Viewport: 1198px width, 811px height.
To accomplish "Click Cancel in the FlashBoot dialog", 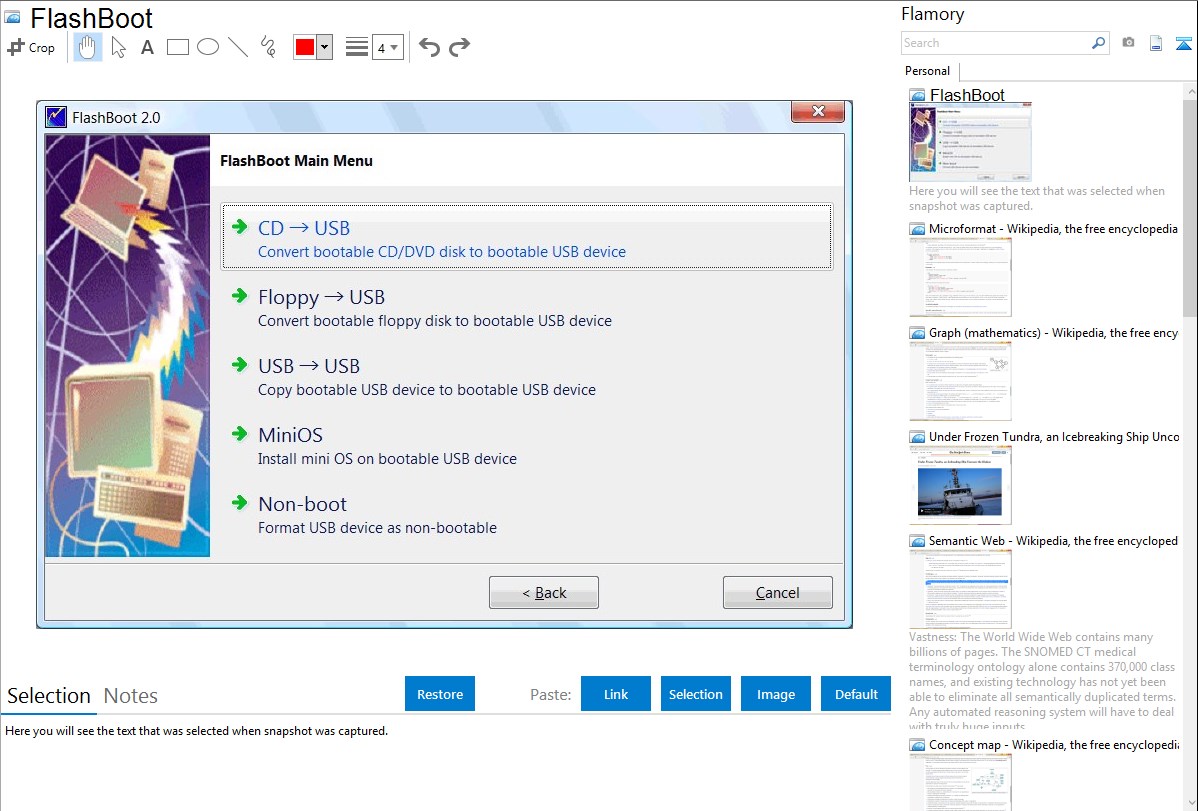I will [x=778, y=592].
